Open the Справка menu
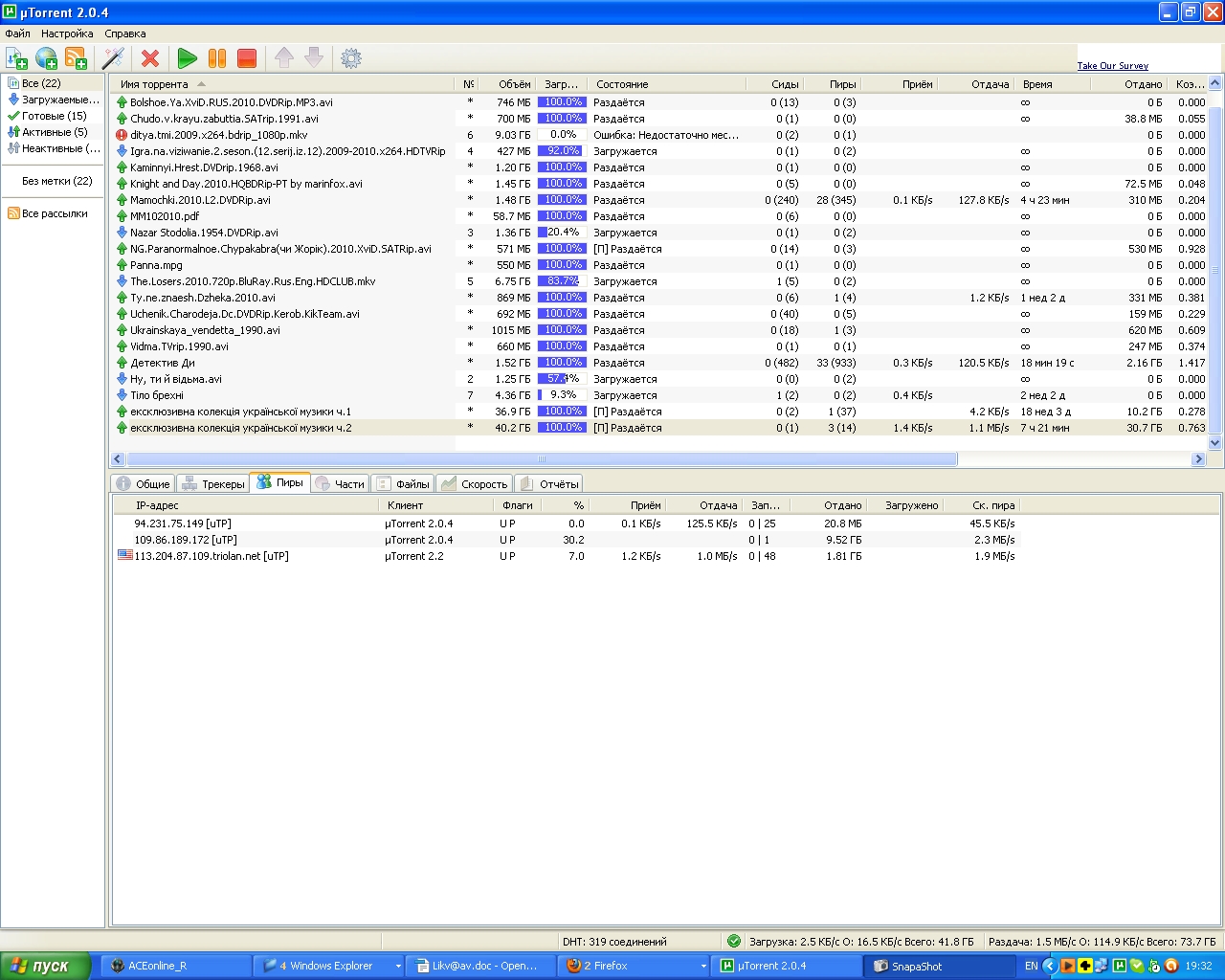The image size is (1225, 980). point(125,33)
